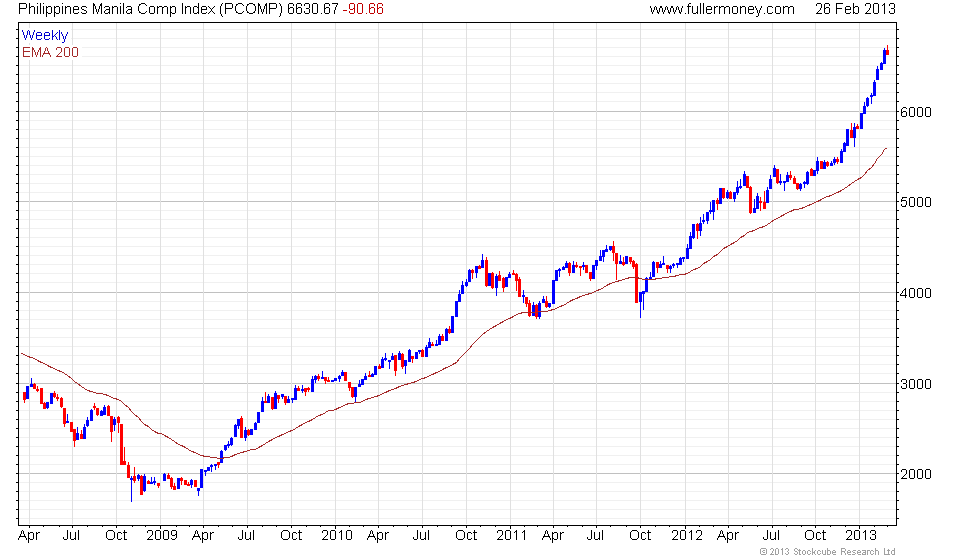
Task: Click the 2009 x-axis label
Action: (161, 536)
